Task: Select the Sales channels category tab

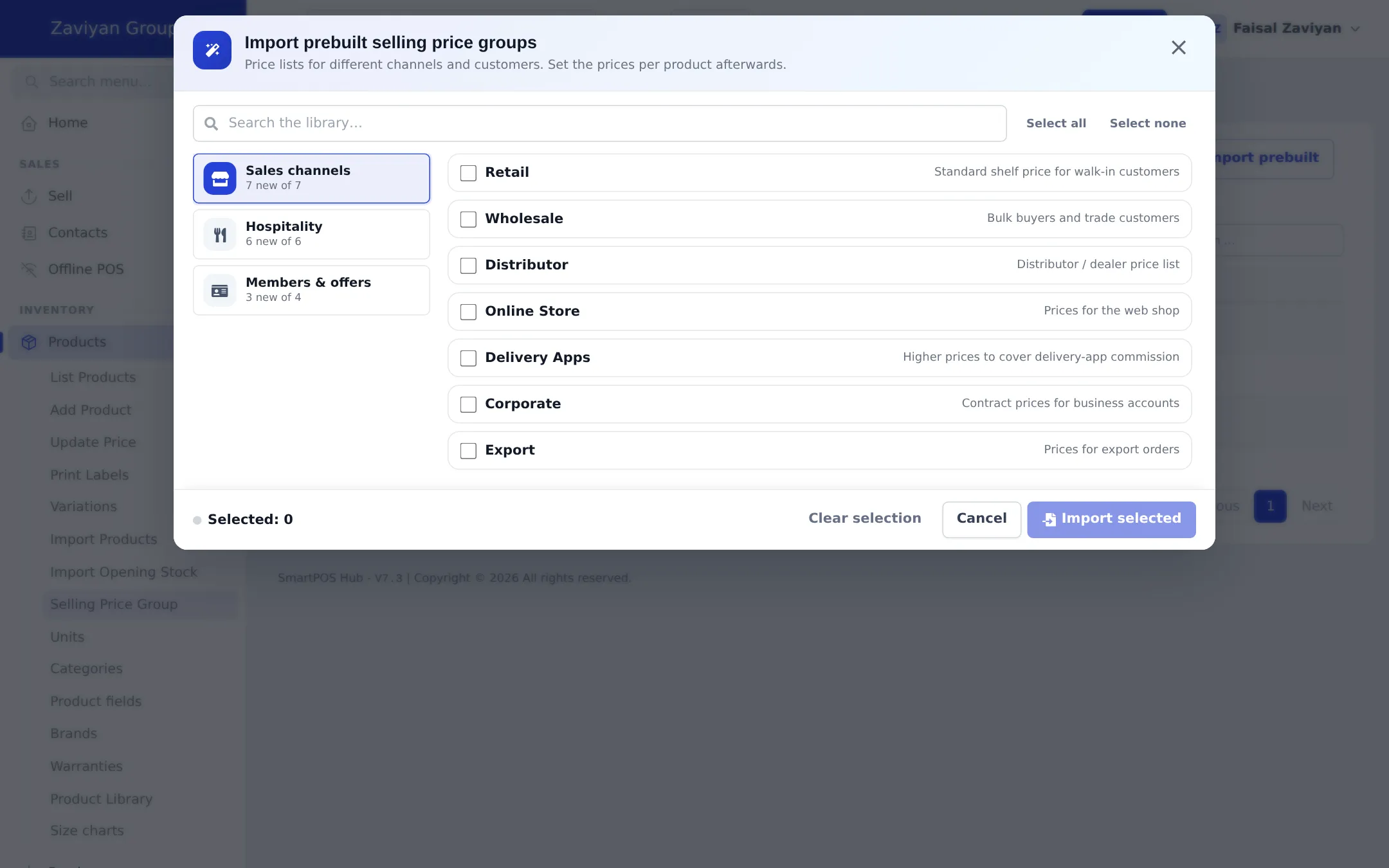Action: click(311, 178)
